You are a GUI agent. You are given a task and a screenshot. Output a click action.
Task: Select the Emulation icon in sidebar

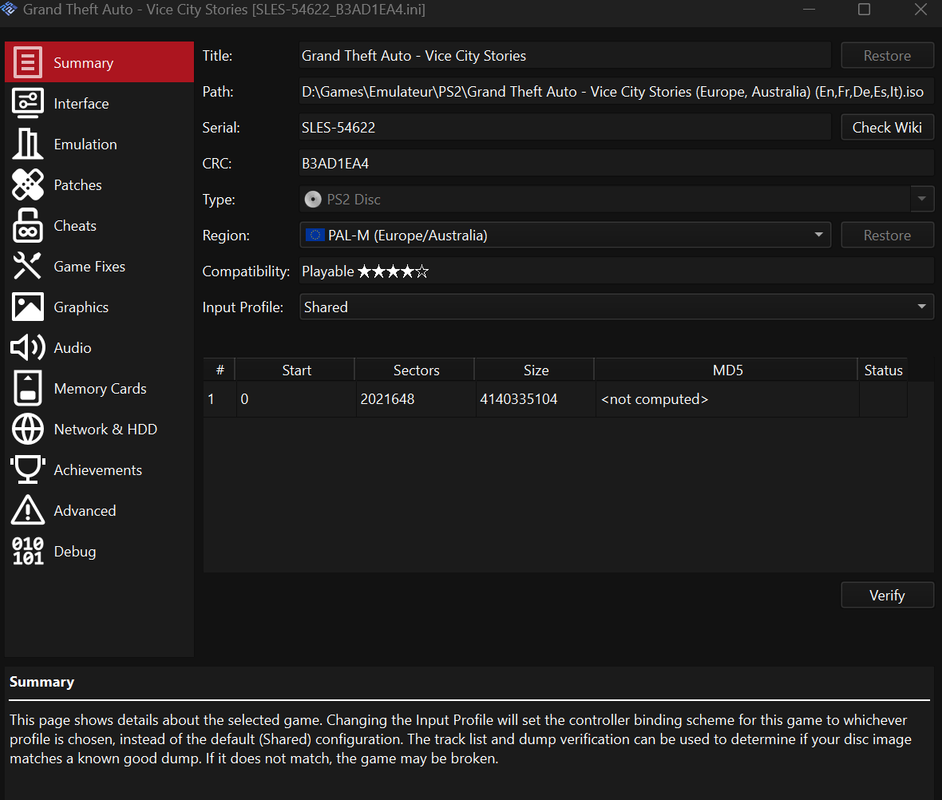28,144
